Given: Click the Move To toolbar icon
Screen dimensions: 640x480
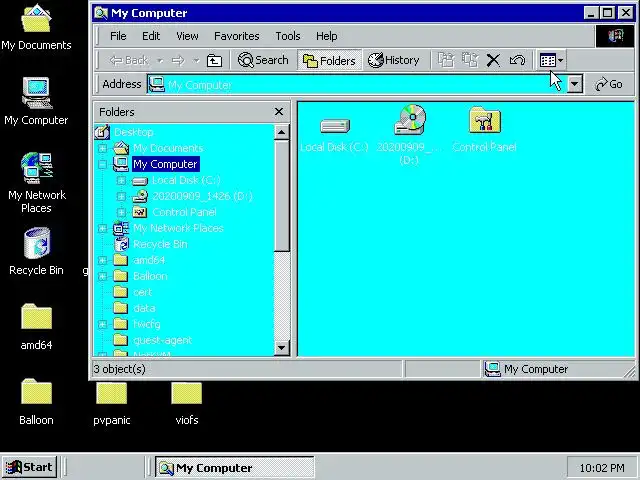Looking at the screenshot, I should coord(446,60).
